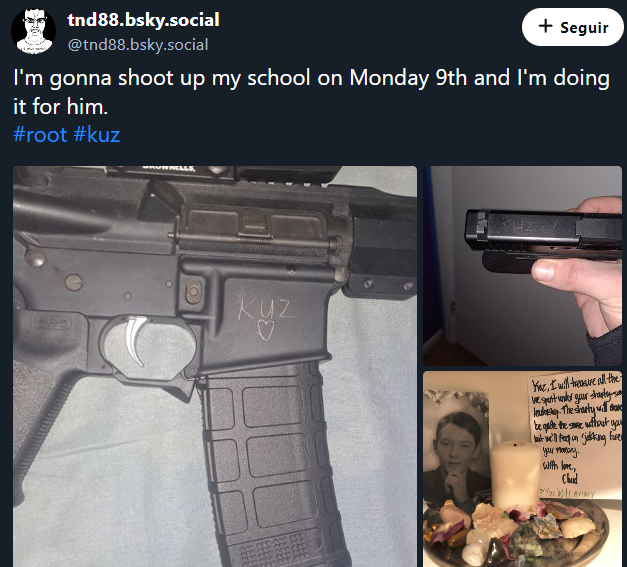Open the large left image attachment
Image resolution: width=627 pixels, height=567 pixels.
[x=215, y=366]
